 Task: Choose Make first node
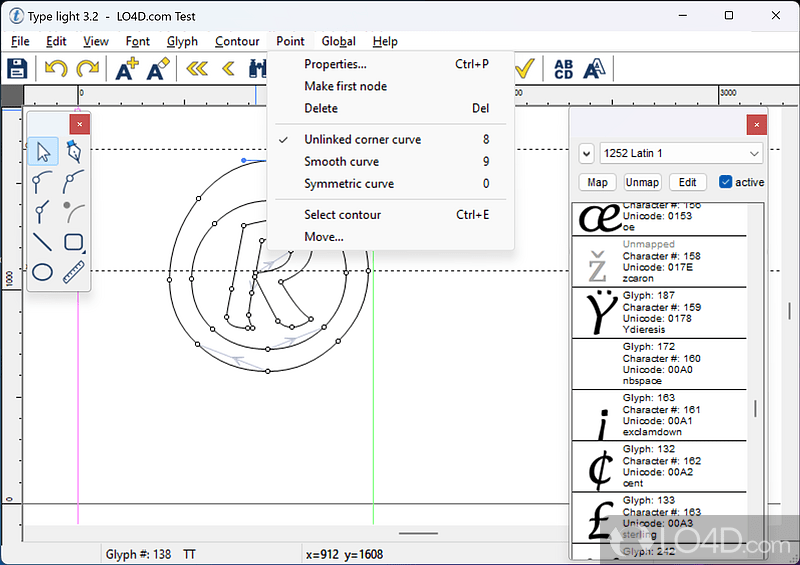[390, 86]
